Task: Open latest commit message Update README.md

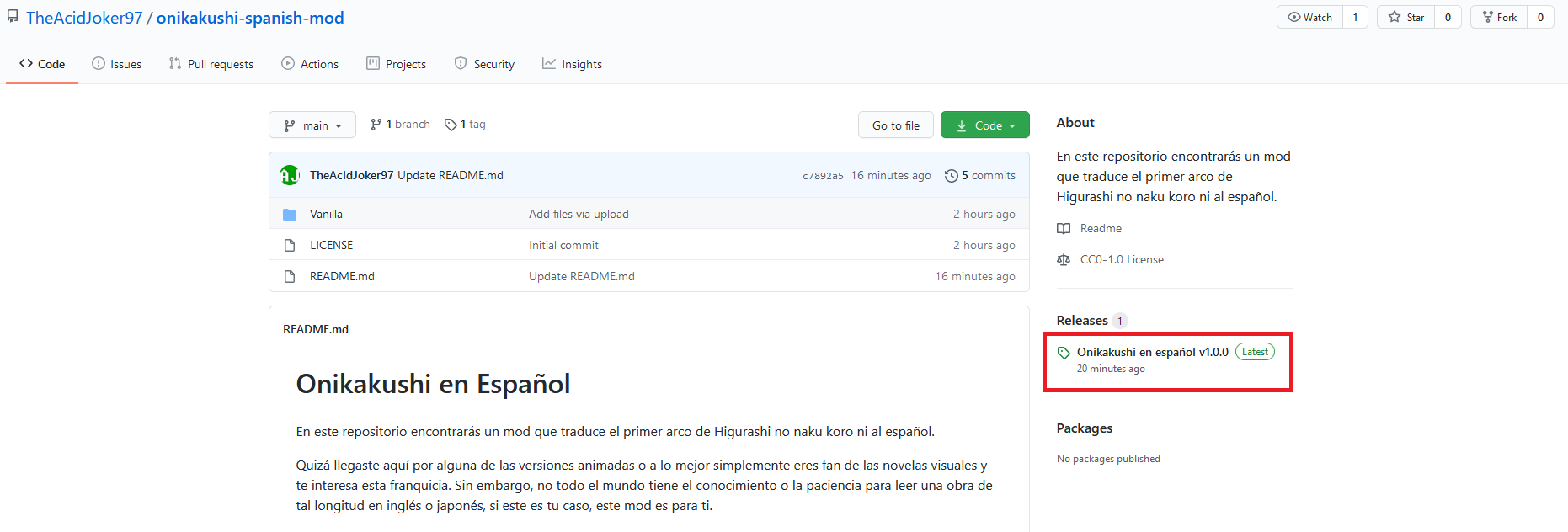Action: [x=451, y=175]
